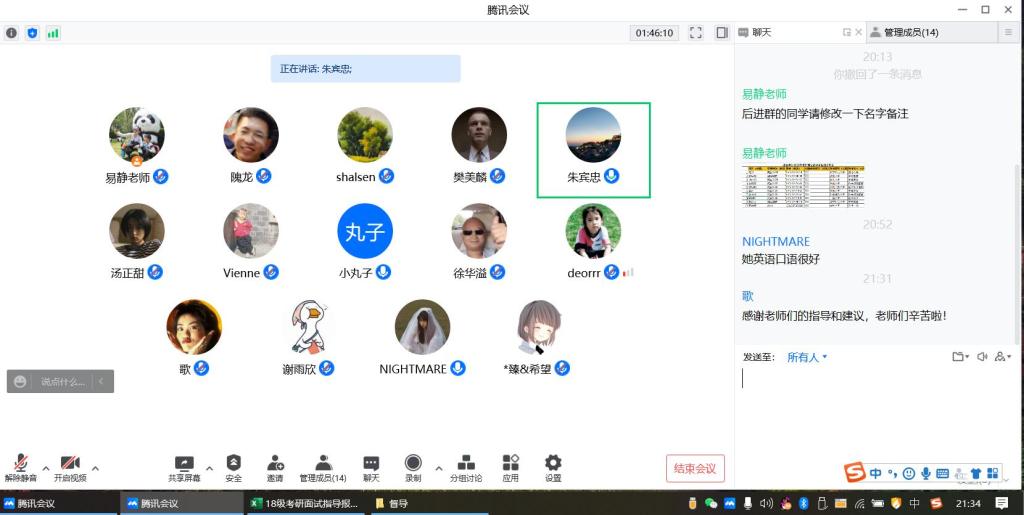Screen dimensions: 1024x515
Task: Open the spreadsheet image thumbnail in chat
Action: click(x=803, y=186)
